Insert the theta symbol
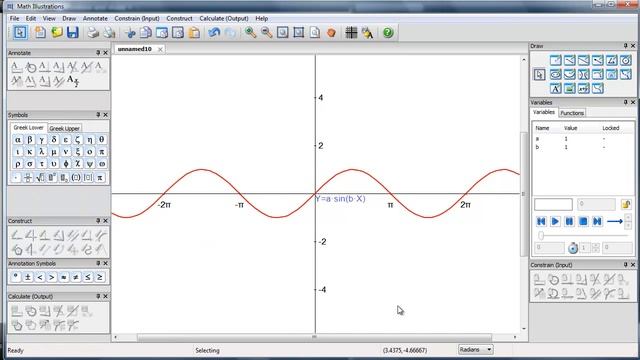The width and height of the screenshot is (640, 360). tap(102, 140)
